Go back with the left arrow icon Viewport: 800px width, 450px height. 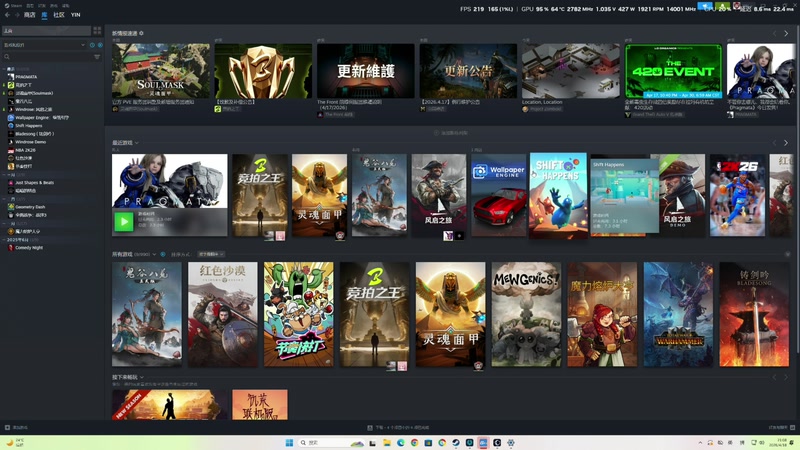(7, 15)
